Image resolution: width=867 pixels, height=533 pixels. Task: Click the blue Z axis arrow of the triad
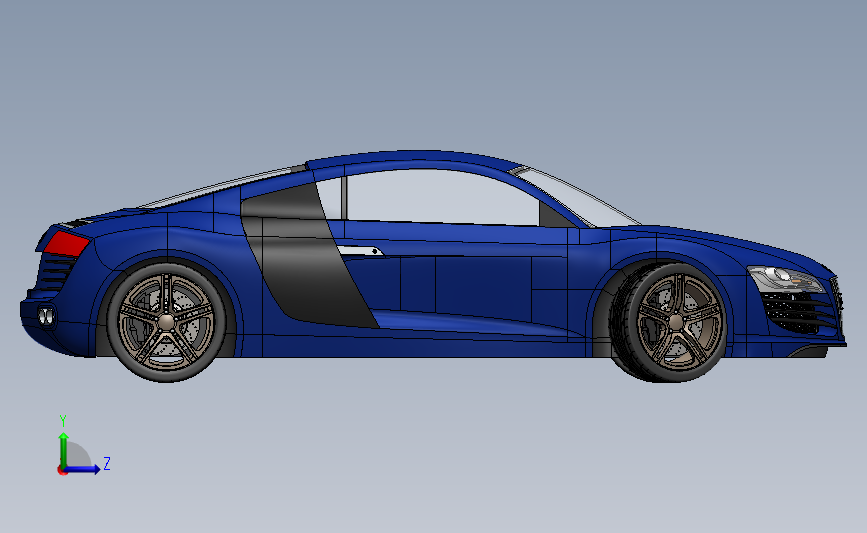83,469
